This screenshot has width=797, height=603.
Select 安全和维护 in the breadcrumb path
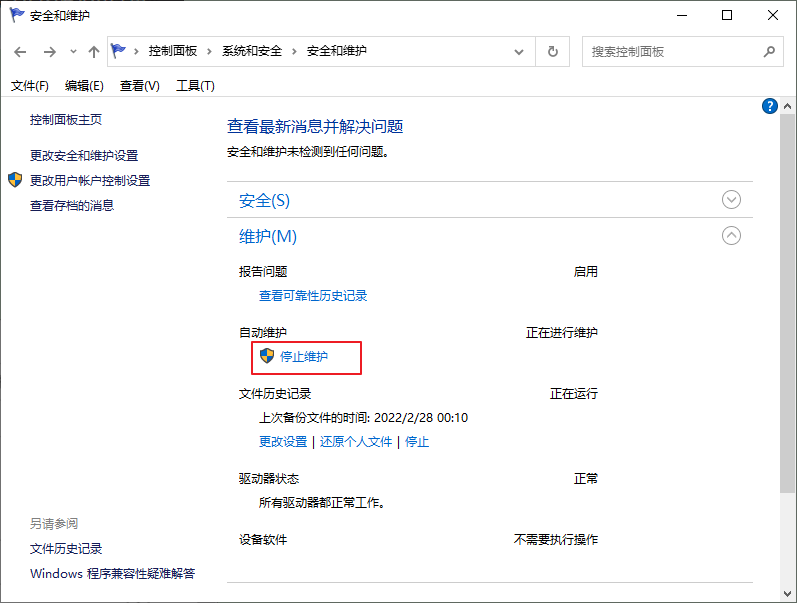[x=336, y=51]
